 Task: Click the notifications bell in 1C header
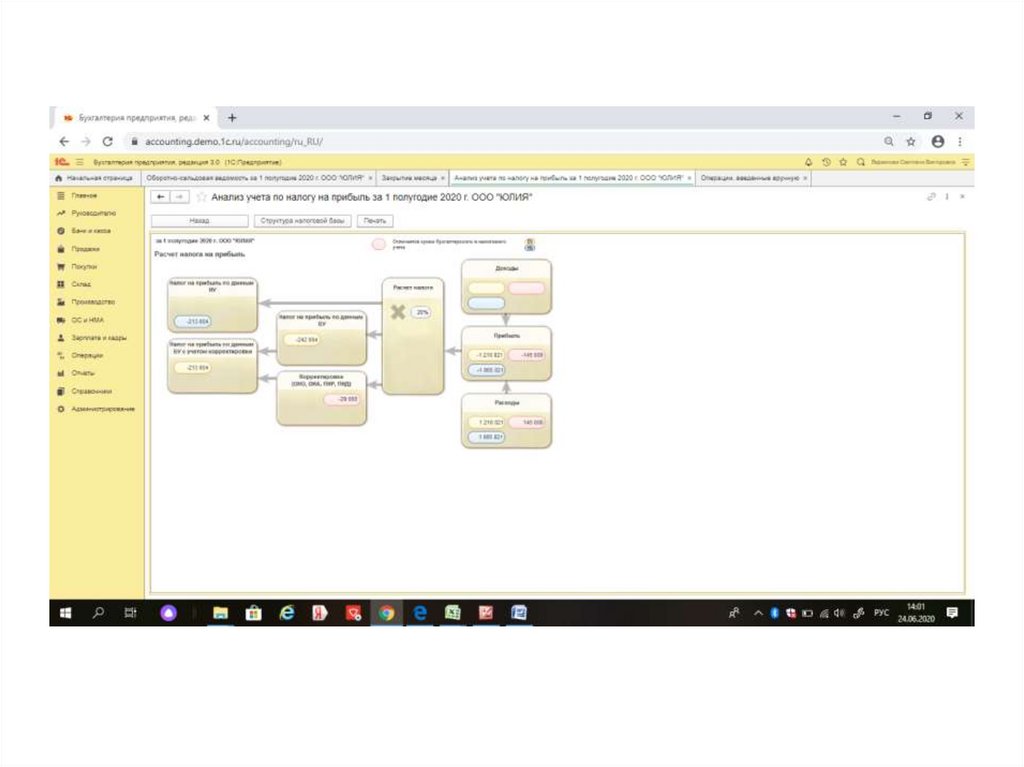pos(808,161)
